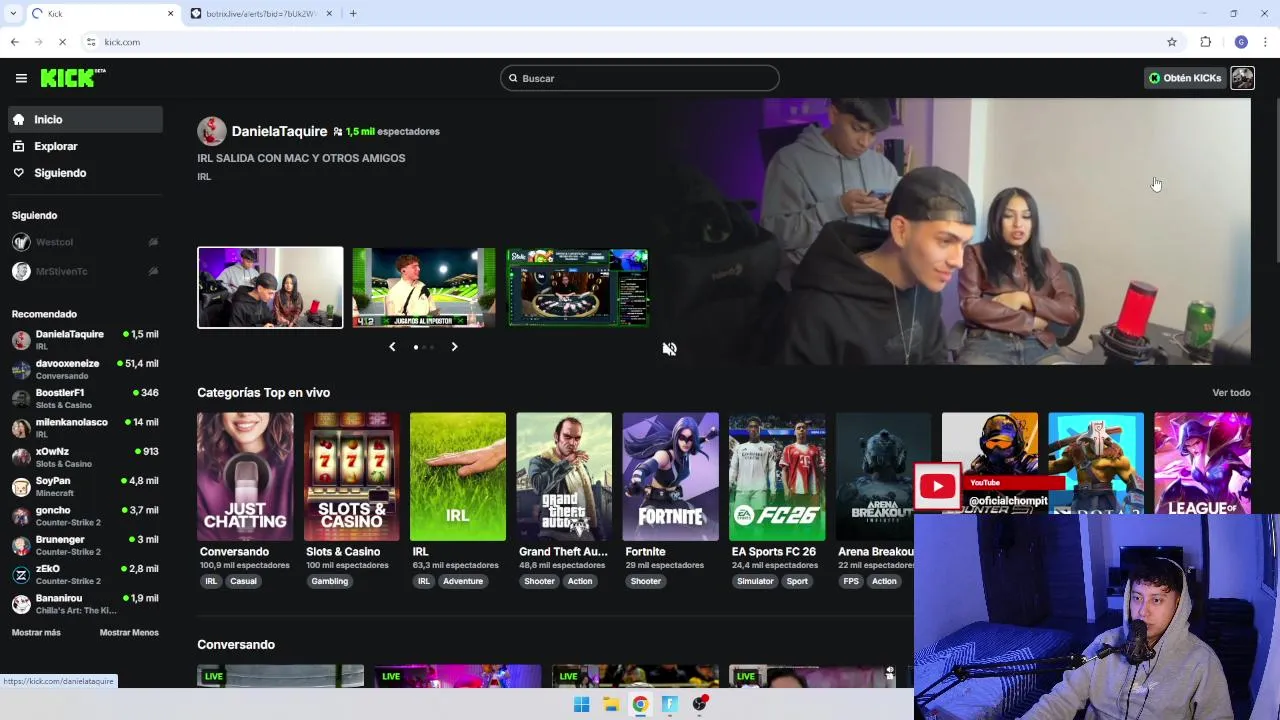
Task: Go to next featured stream arrow
Action: [454, 347]
